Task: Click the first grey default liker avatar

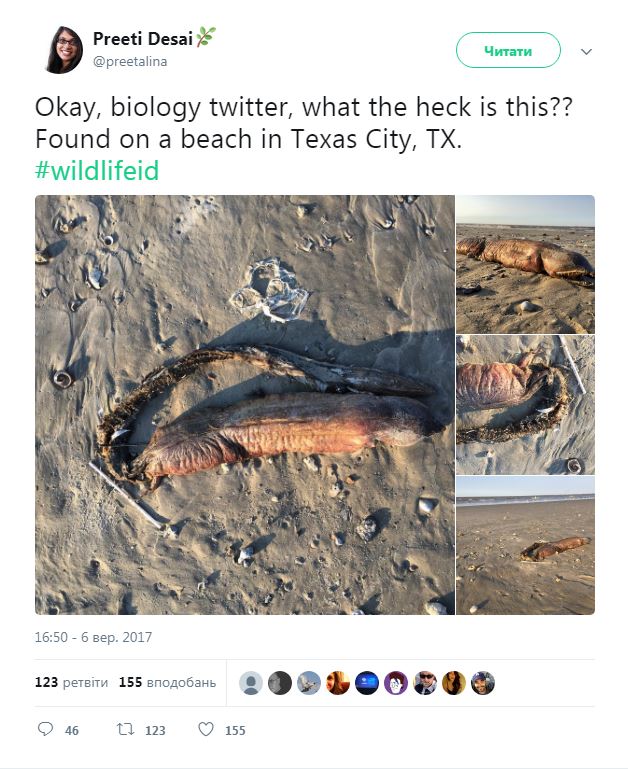Action: pos(252,683)
